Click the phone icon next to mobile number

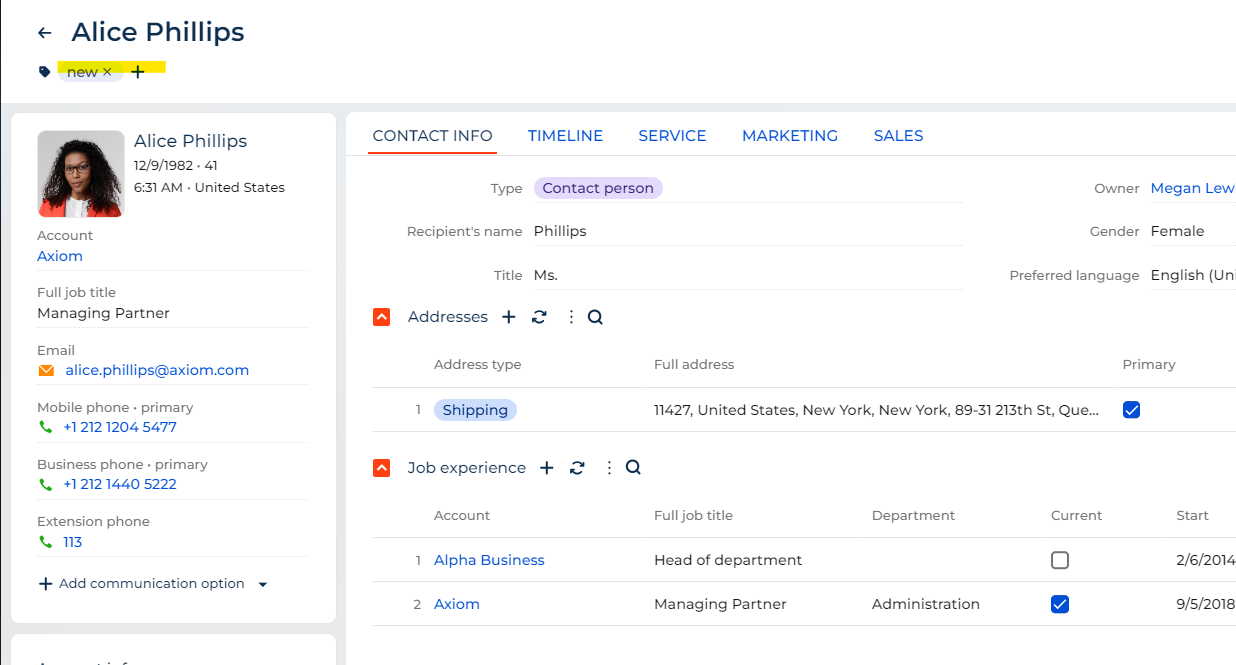pyautogui.click(x=45, y=427)
